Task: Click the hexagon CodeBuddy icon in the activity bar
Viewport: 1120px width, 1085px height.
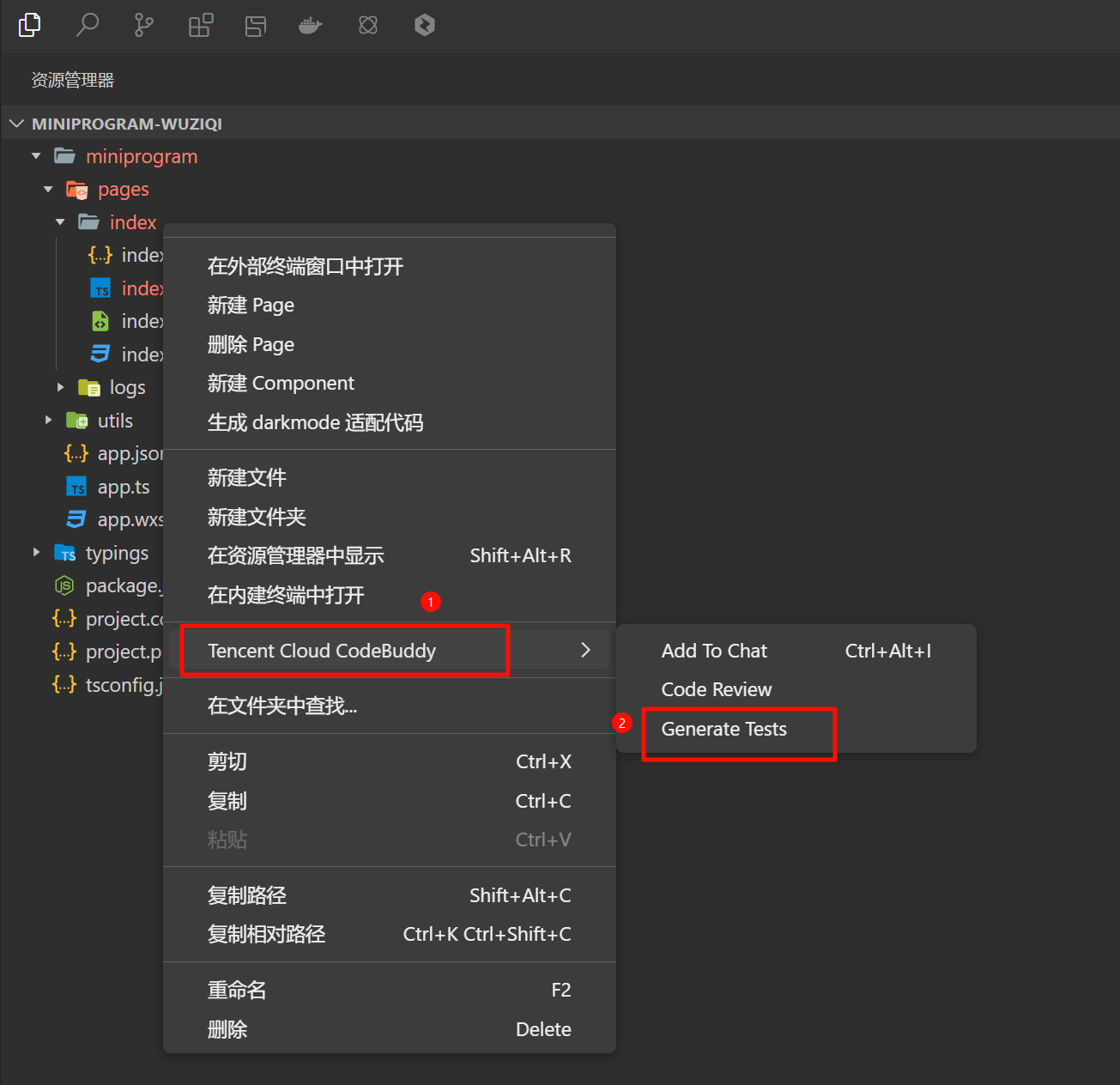Action: tap(424, 26)
